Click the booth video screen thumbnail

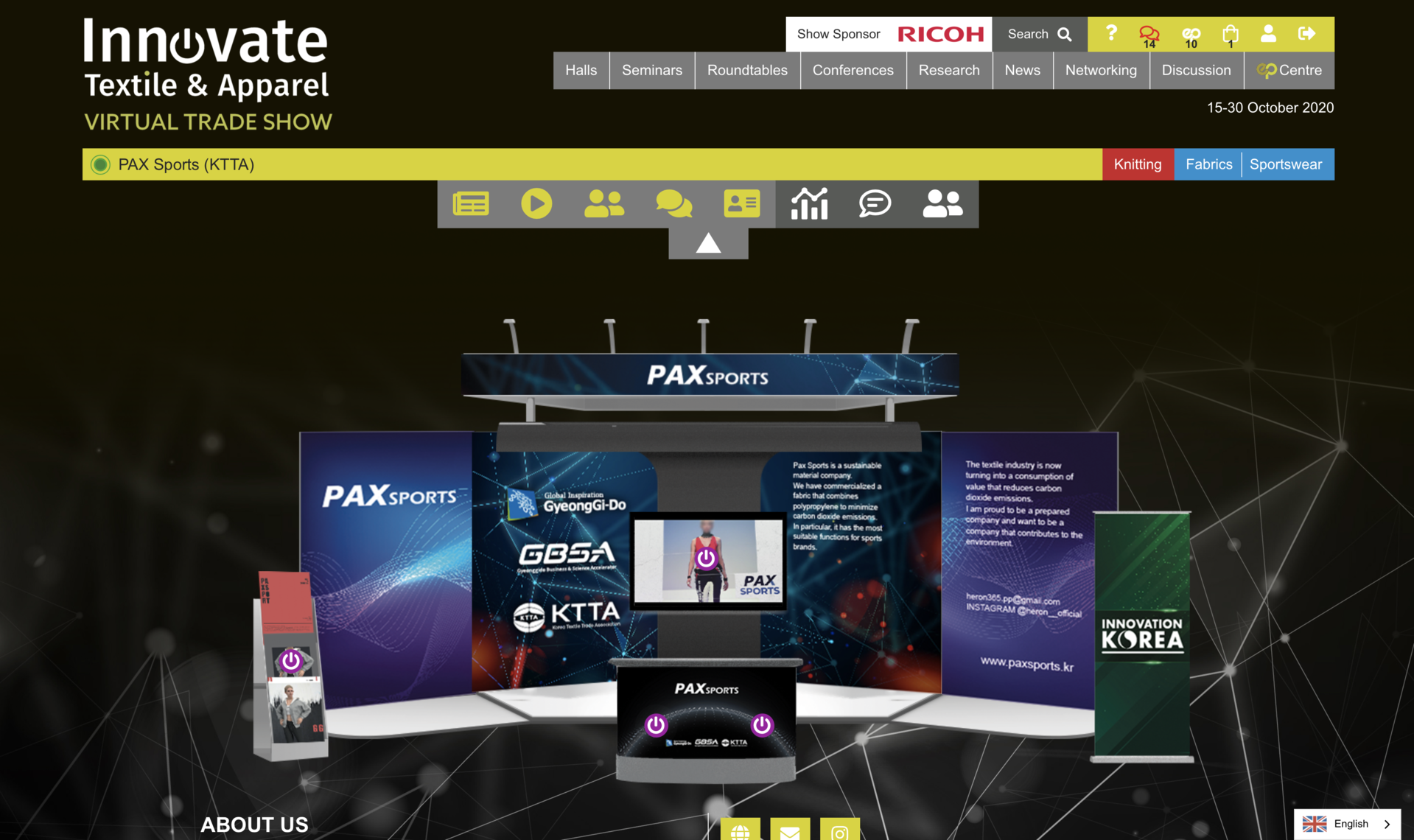[x=707, y=561]
